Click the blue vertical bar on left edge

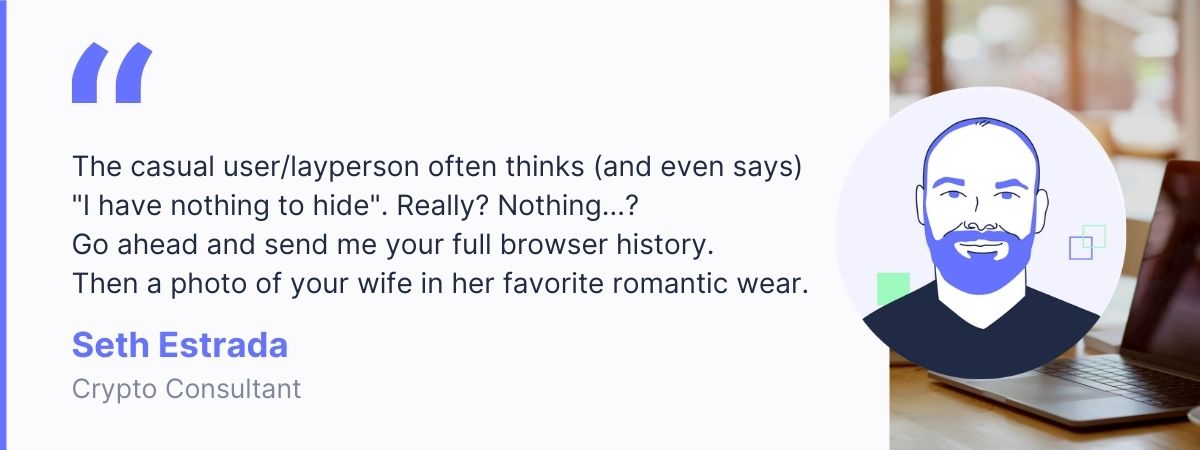click(x=3, y=225)
